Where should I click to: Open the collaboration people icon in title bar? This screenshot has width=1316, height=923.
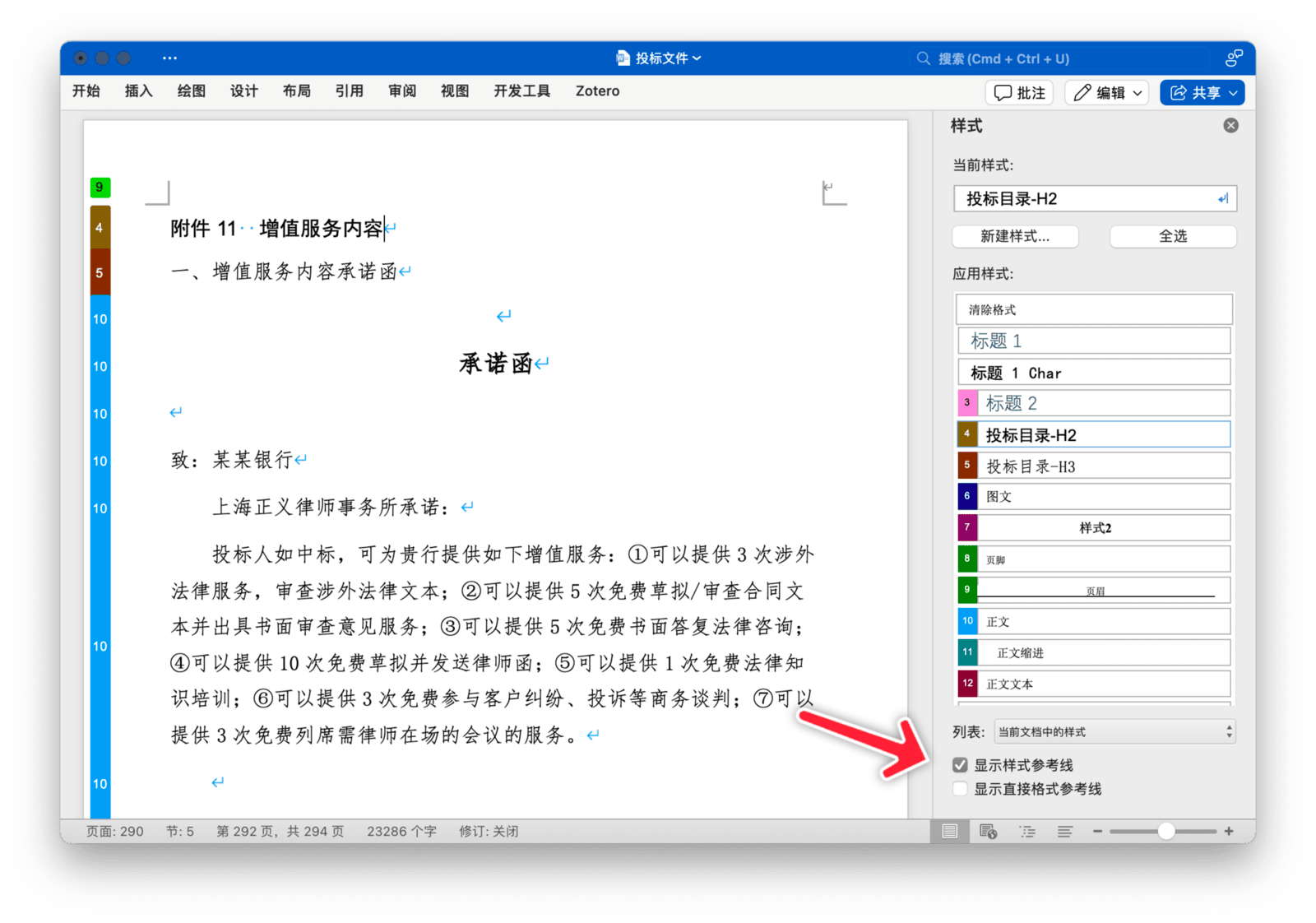point(1234,58)
